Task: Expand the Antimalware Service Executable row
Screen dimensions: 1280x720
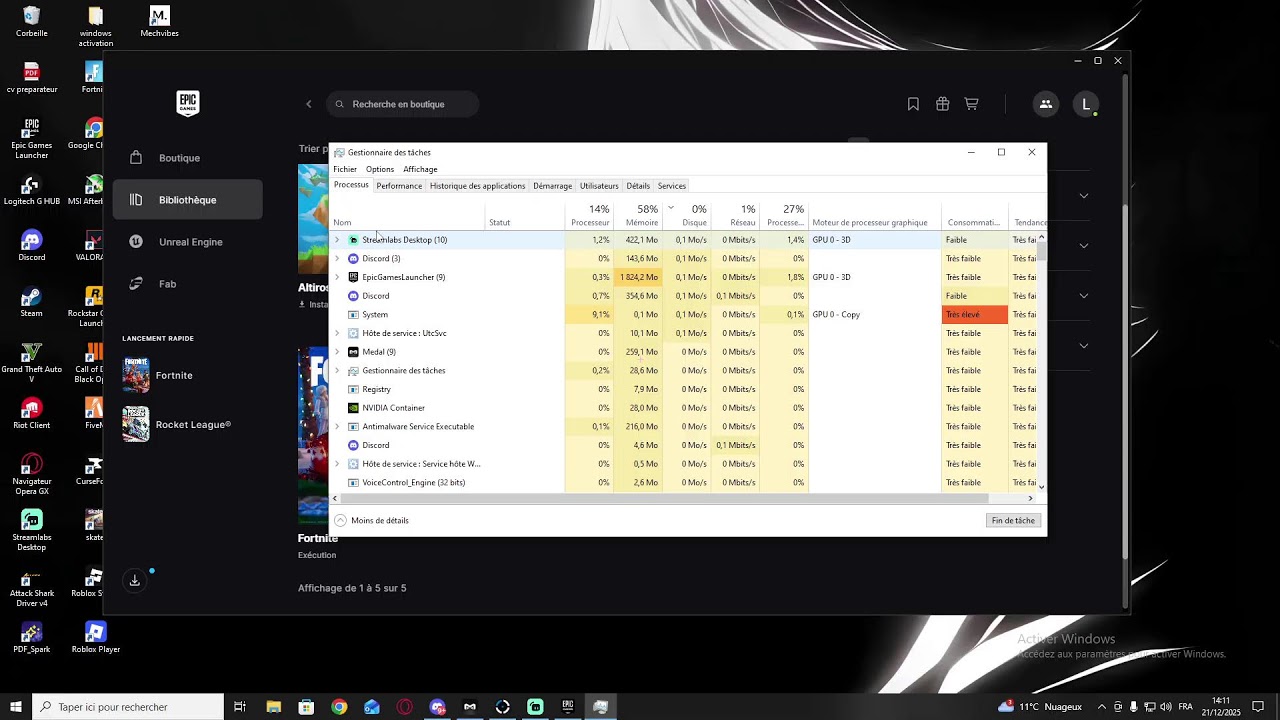Action: click(x=337, y=427)
